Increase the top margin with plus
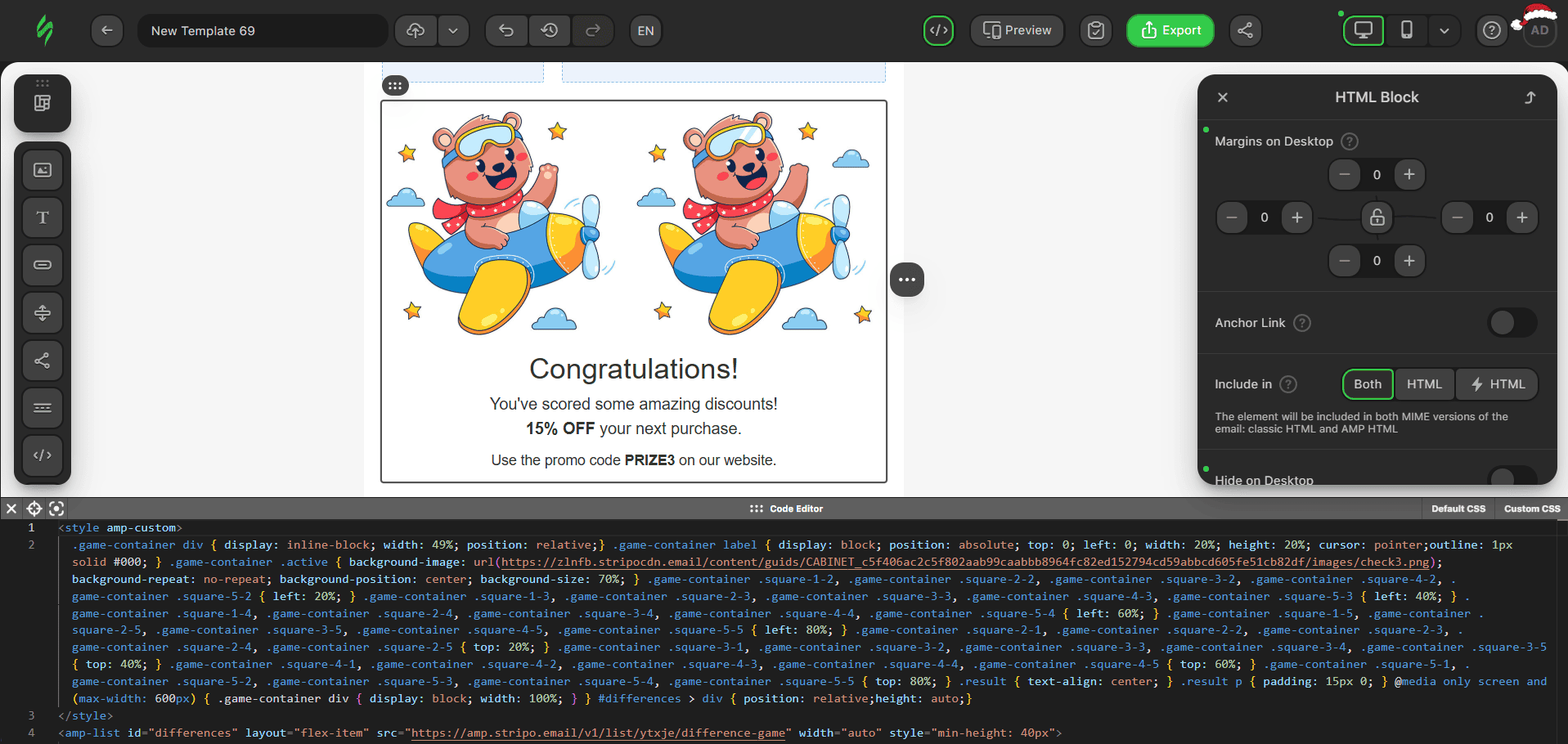Screen dimensions: 1568x744 tap(1409, 175)
